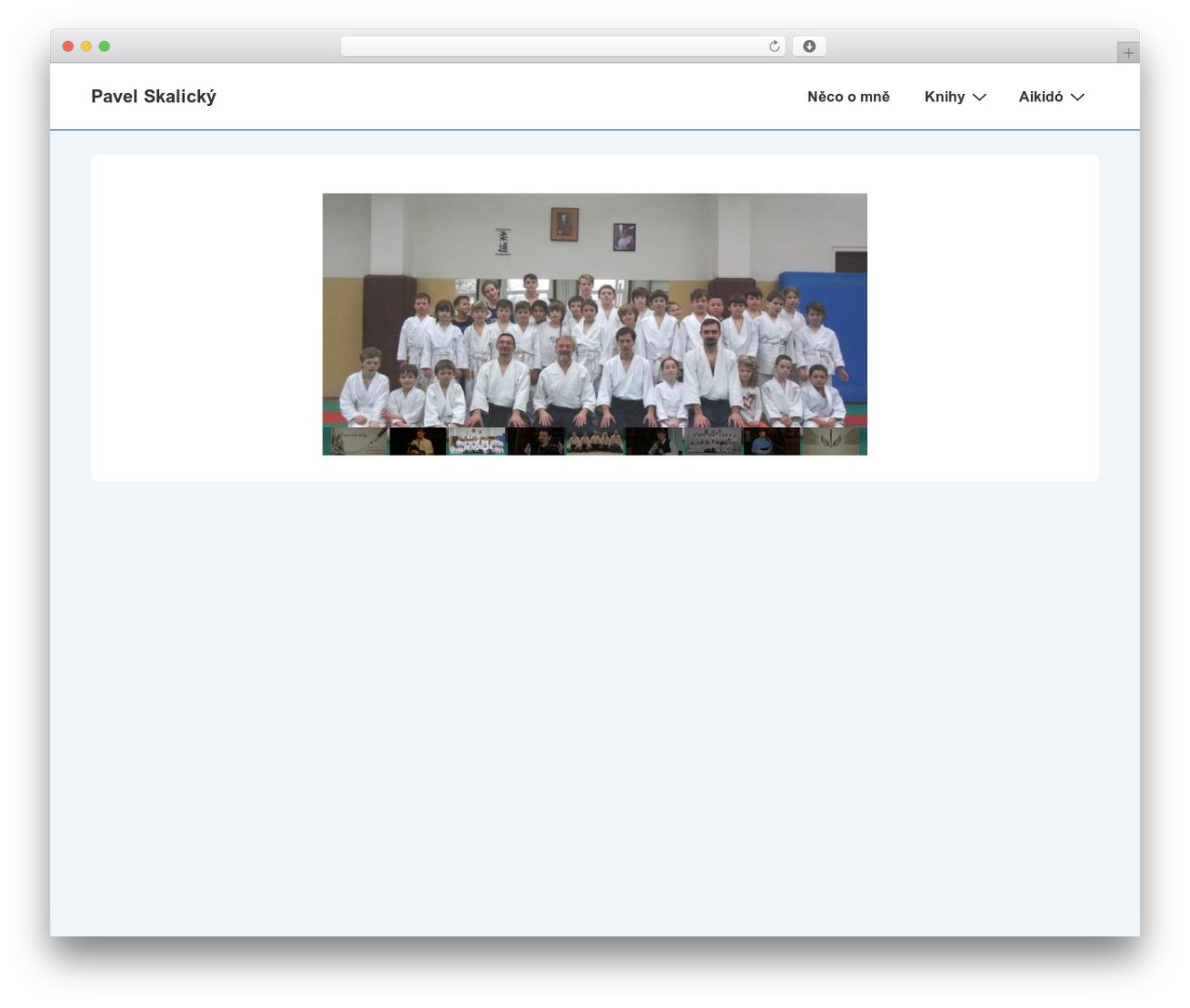Close the browser window with red button
The height and width of the screenshot is (1008, 1190).
pos(68,46)
